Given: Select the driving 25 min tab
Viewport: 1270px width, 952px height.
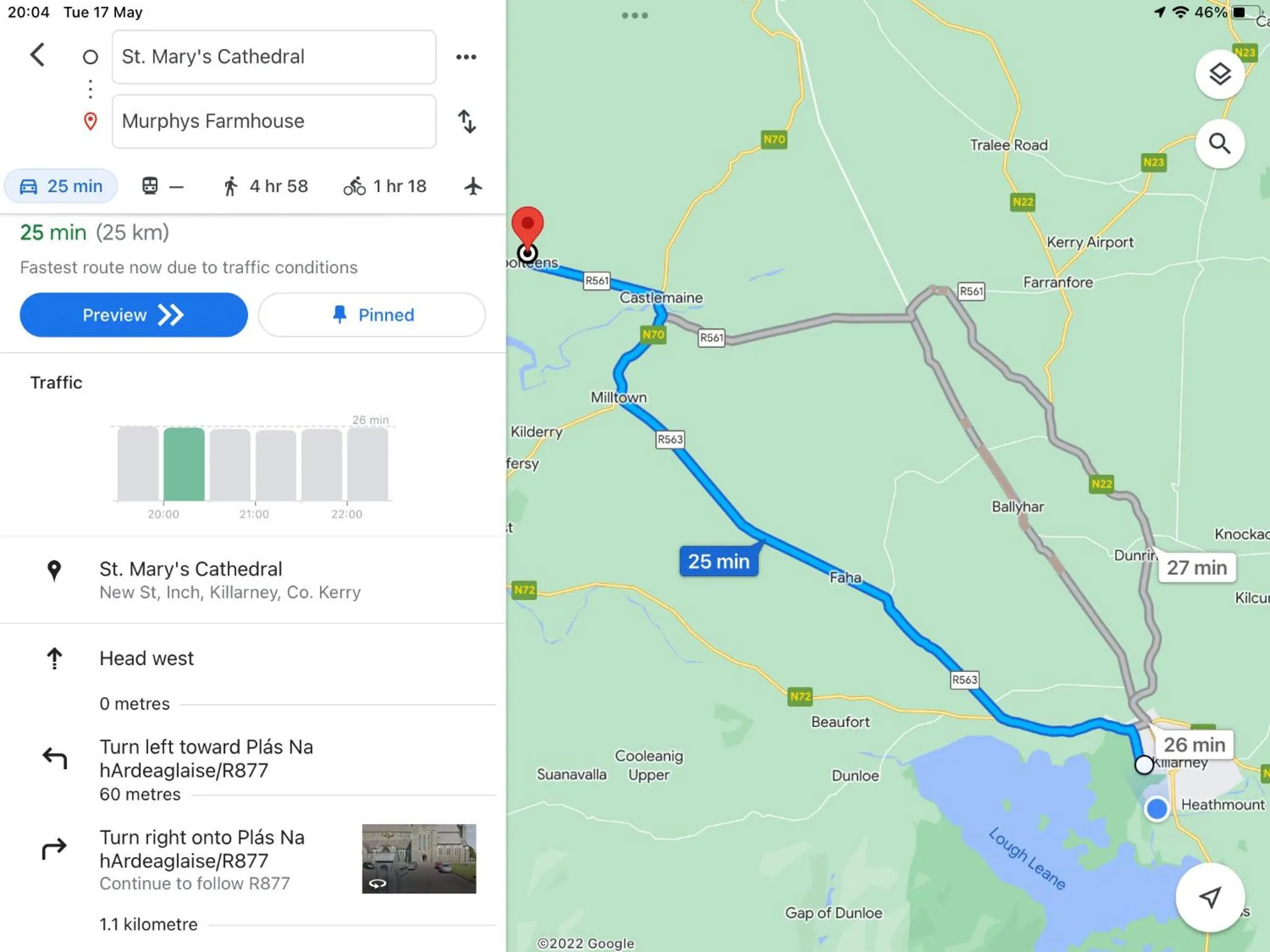Looking at the screenshot, I should [x=61, y=186].
